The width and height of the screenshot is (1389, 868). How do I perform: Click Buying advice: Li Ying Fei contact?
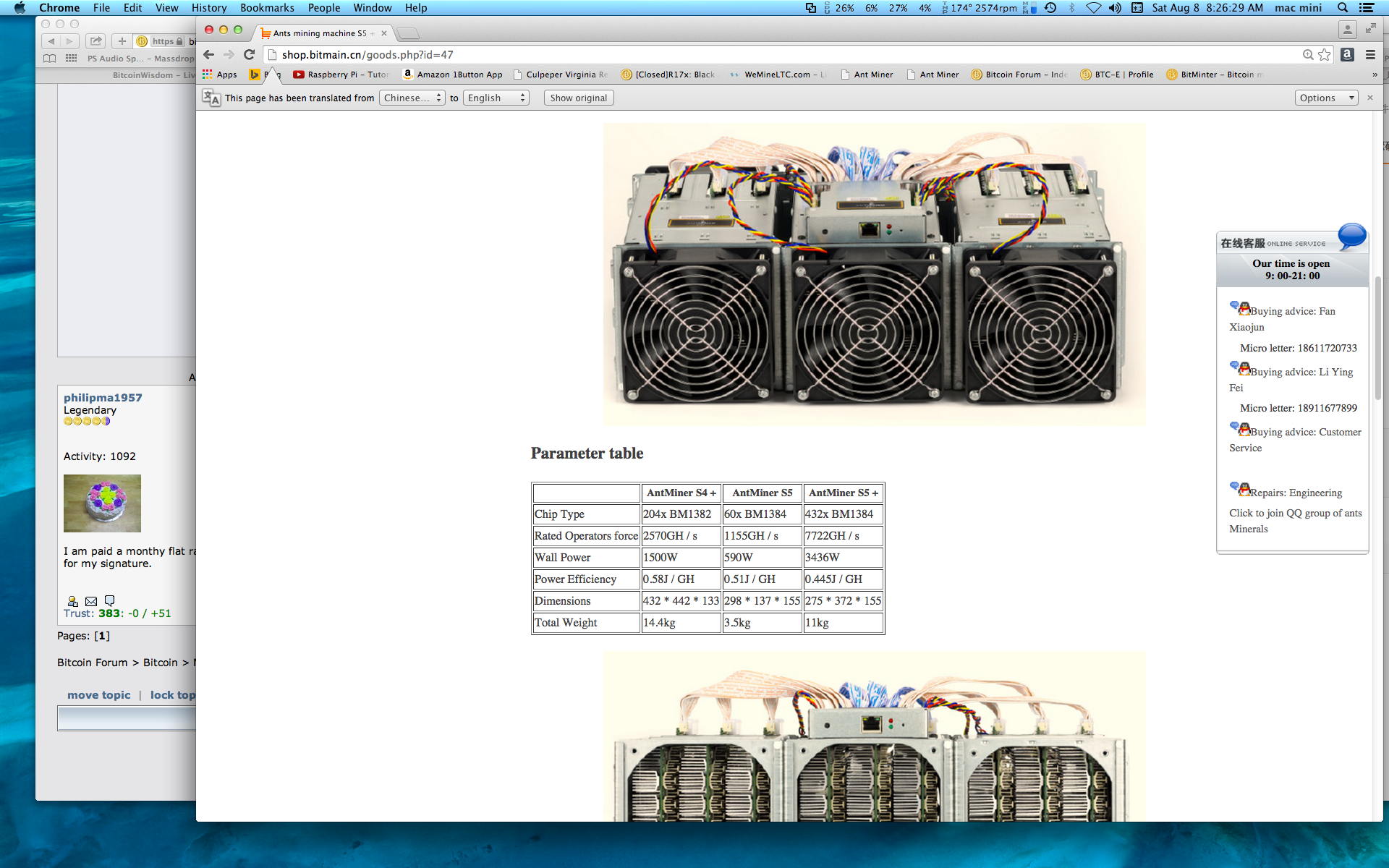click(1291, 379)
